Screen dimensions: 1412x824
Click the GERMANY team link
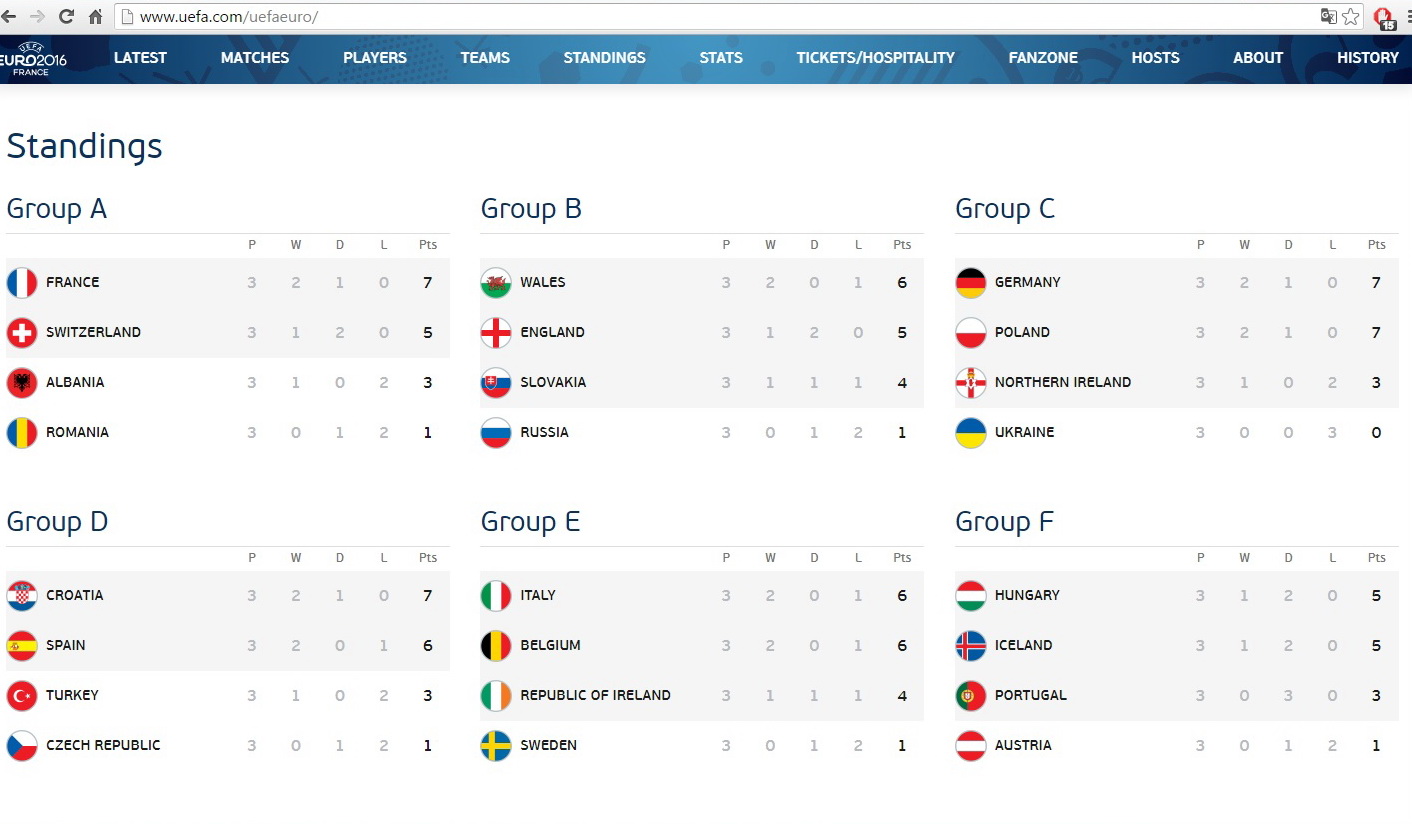point(1027,283)
